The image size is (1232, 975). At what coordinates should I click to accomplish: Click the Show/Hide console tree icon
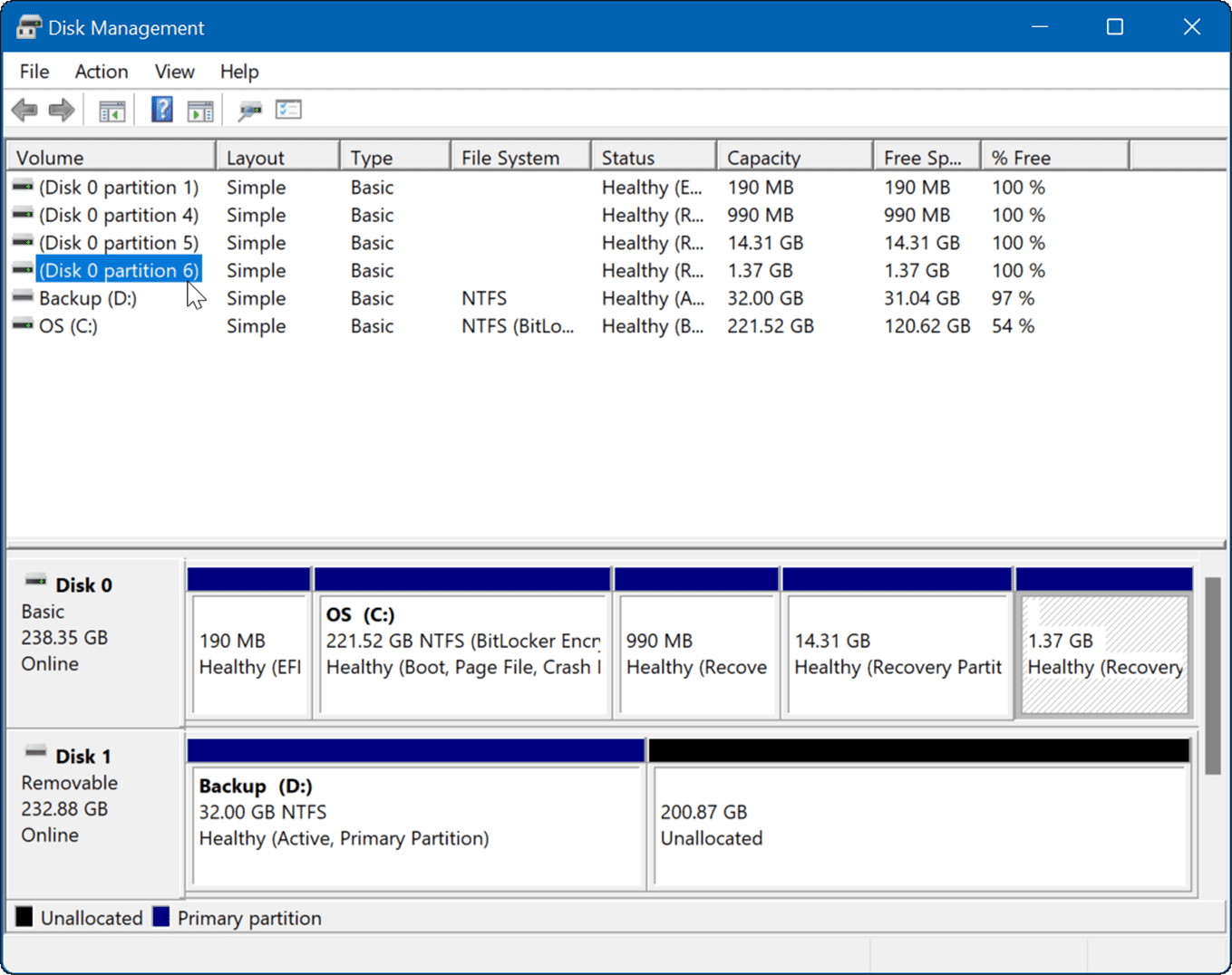(112, 109)
